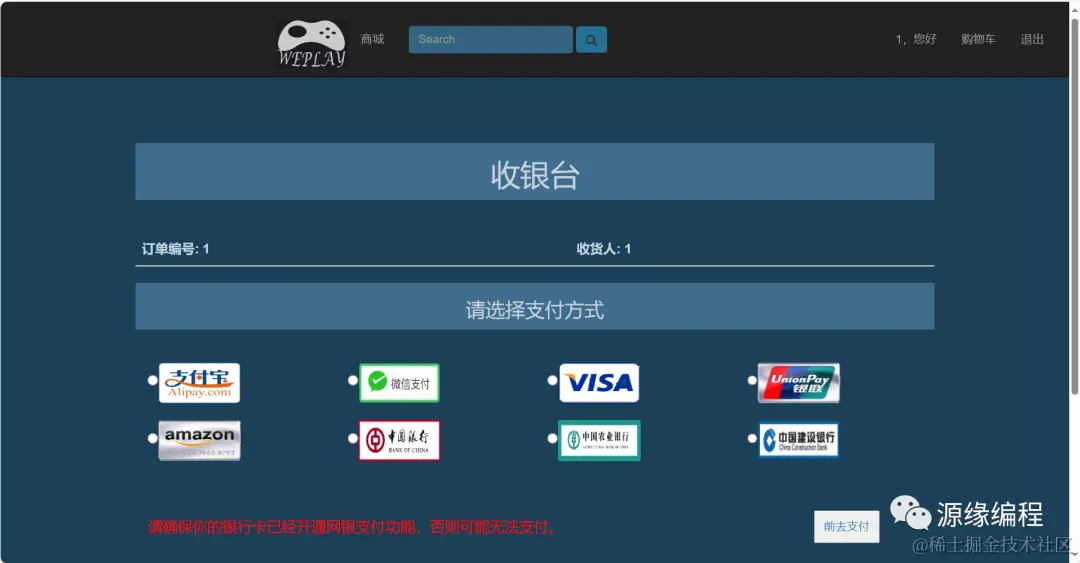Click the VISA card logo
This screenshot has width=1080, height=563.
599,382
